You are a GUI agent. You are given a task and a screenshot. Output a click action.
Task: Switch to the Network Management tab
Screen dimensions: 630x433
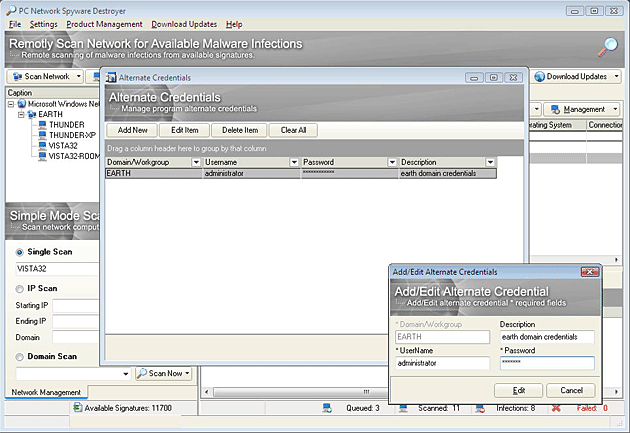pos(46,391)
